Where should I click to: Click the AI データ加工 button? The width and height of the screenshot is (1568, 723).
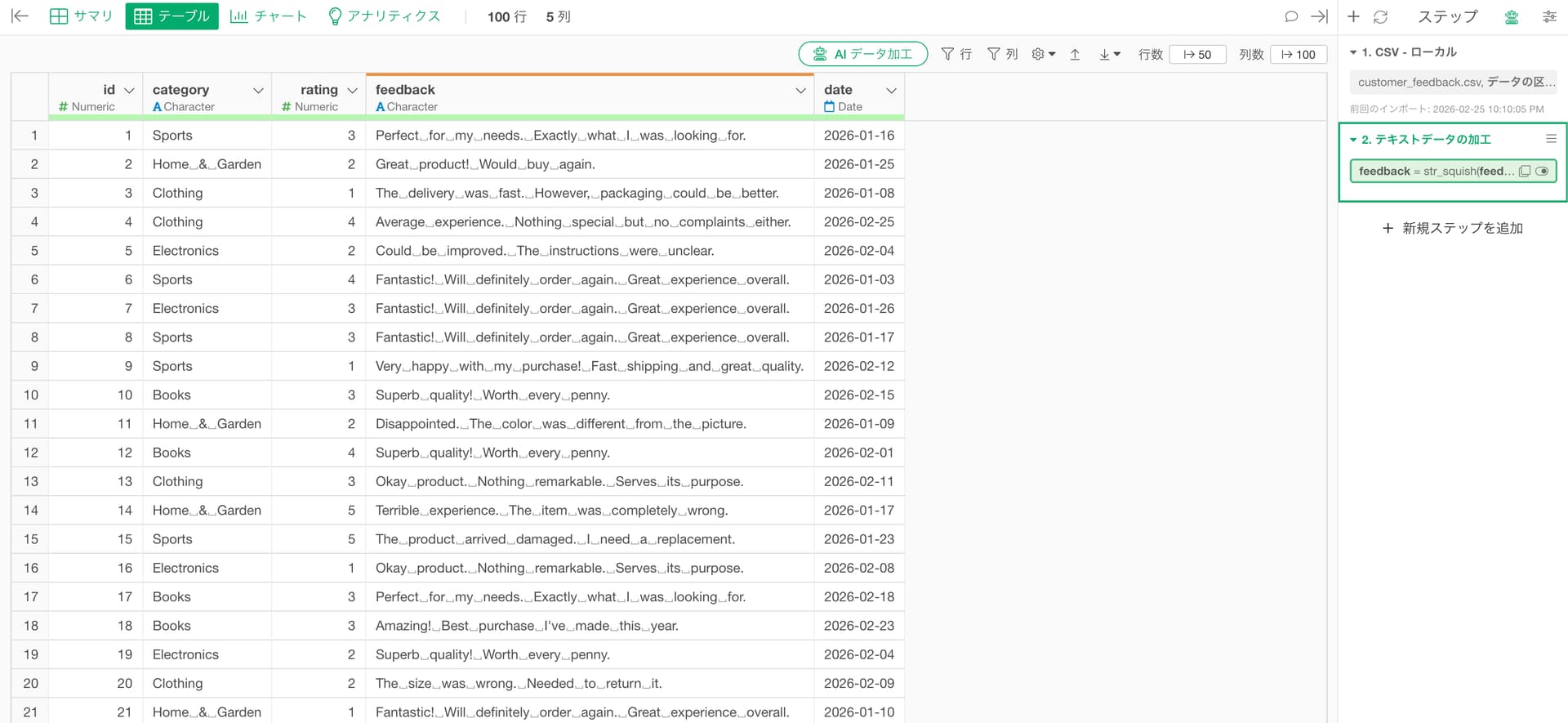coord(862,54)
